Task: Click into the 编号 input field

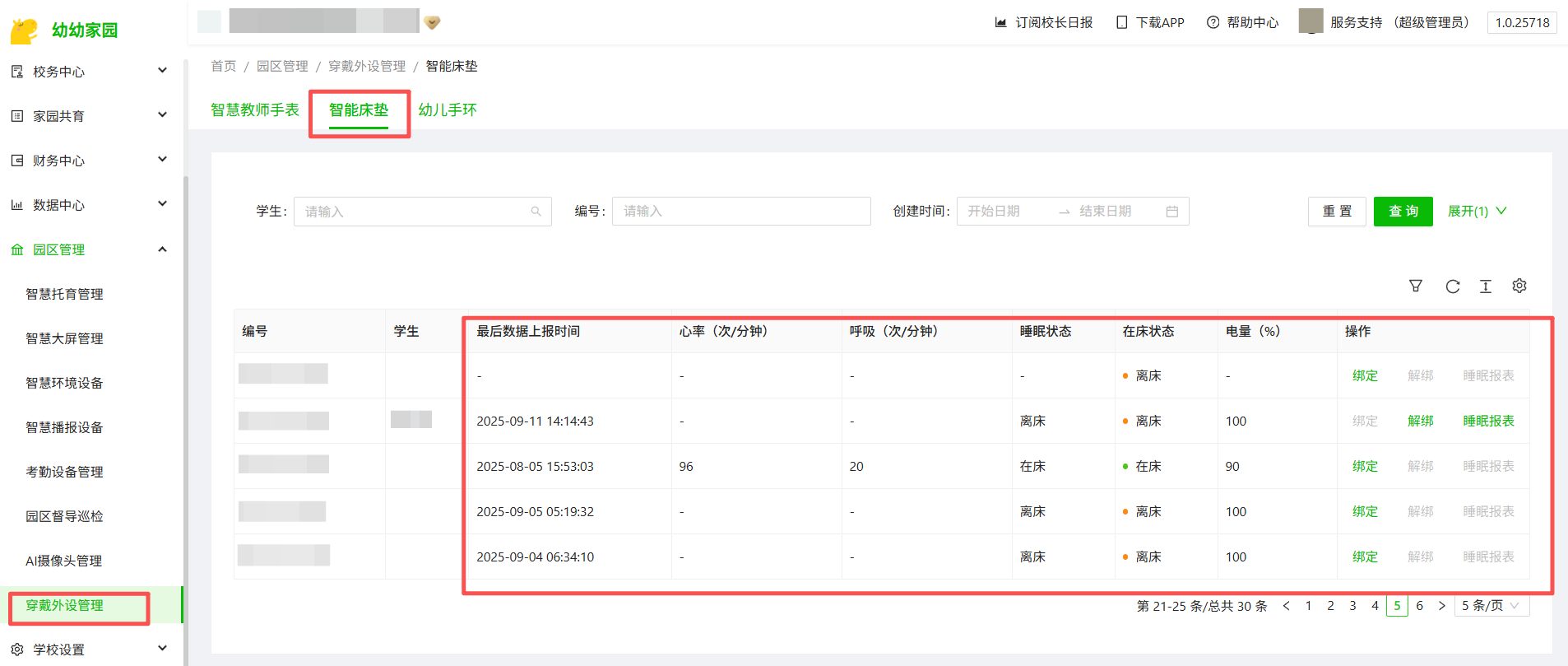Action: 740,212
